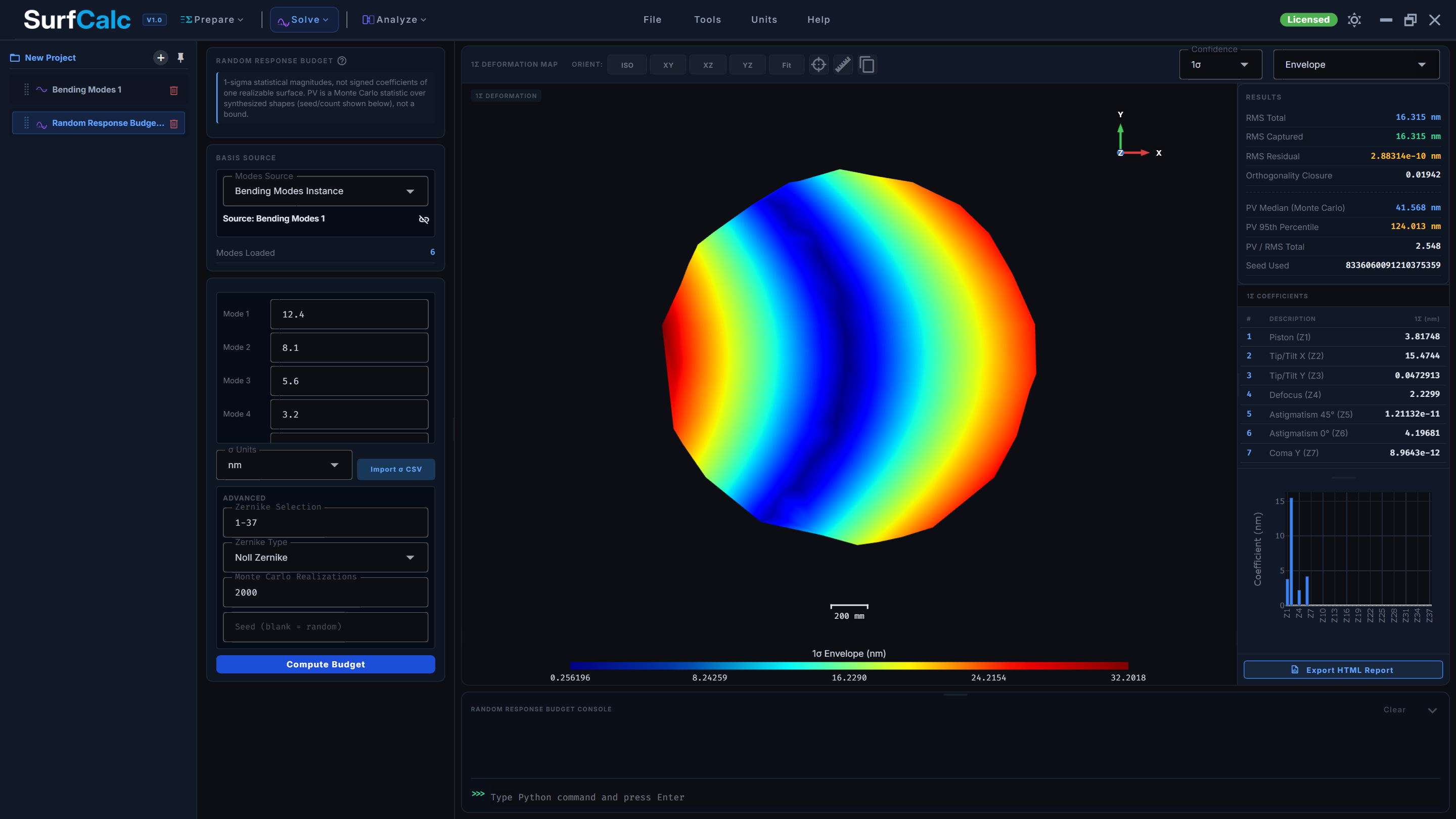This screenshot has width=1456, height=819.
Task: Open the σ Units dropdown
Action: point(284,465)
